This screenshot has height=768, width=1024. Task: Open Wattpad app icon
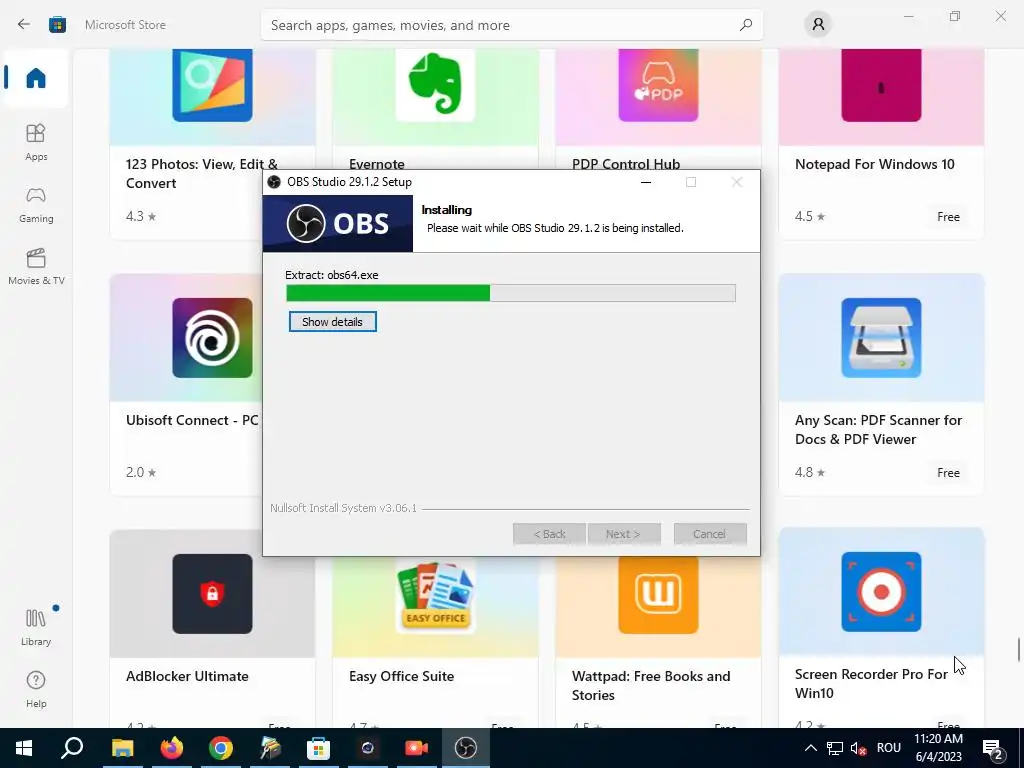point(658,596)
